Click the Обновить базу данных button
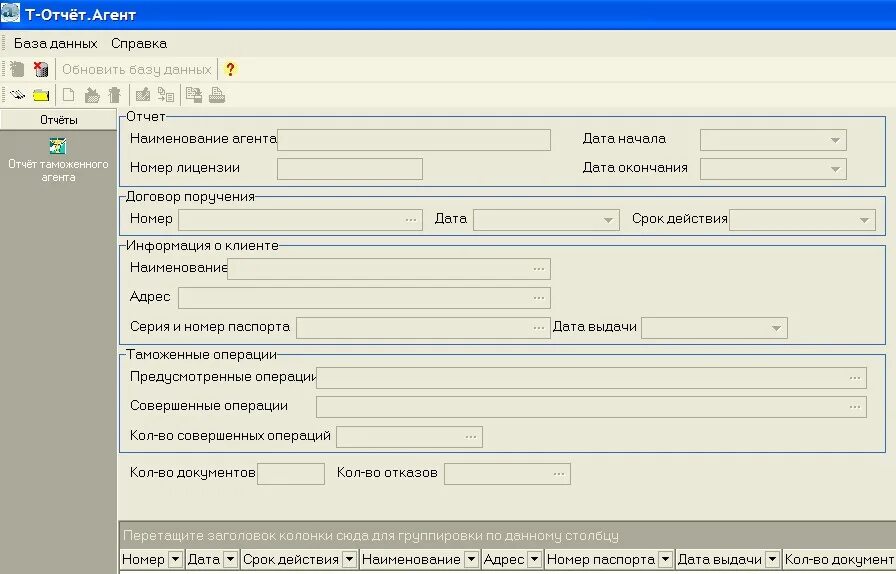 coord(137,69)
